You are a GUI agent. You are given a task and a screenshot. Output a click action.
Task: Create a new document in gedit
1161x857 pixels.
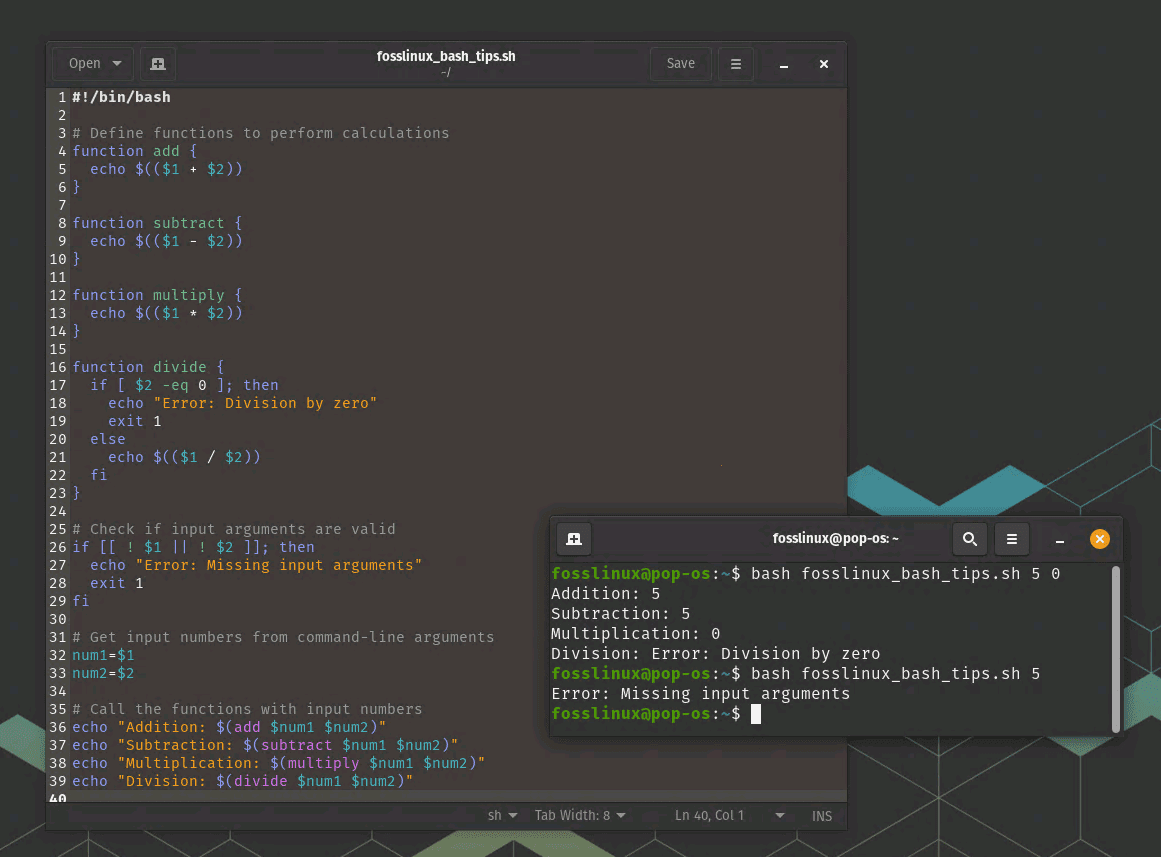(158, 64)
